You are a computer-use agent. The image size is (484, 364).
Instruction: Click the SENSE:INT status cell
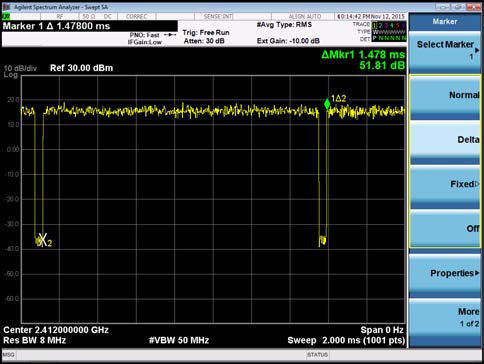[x=218, y=16]
